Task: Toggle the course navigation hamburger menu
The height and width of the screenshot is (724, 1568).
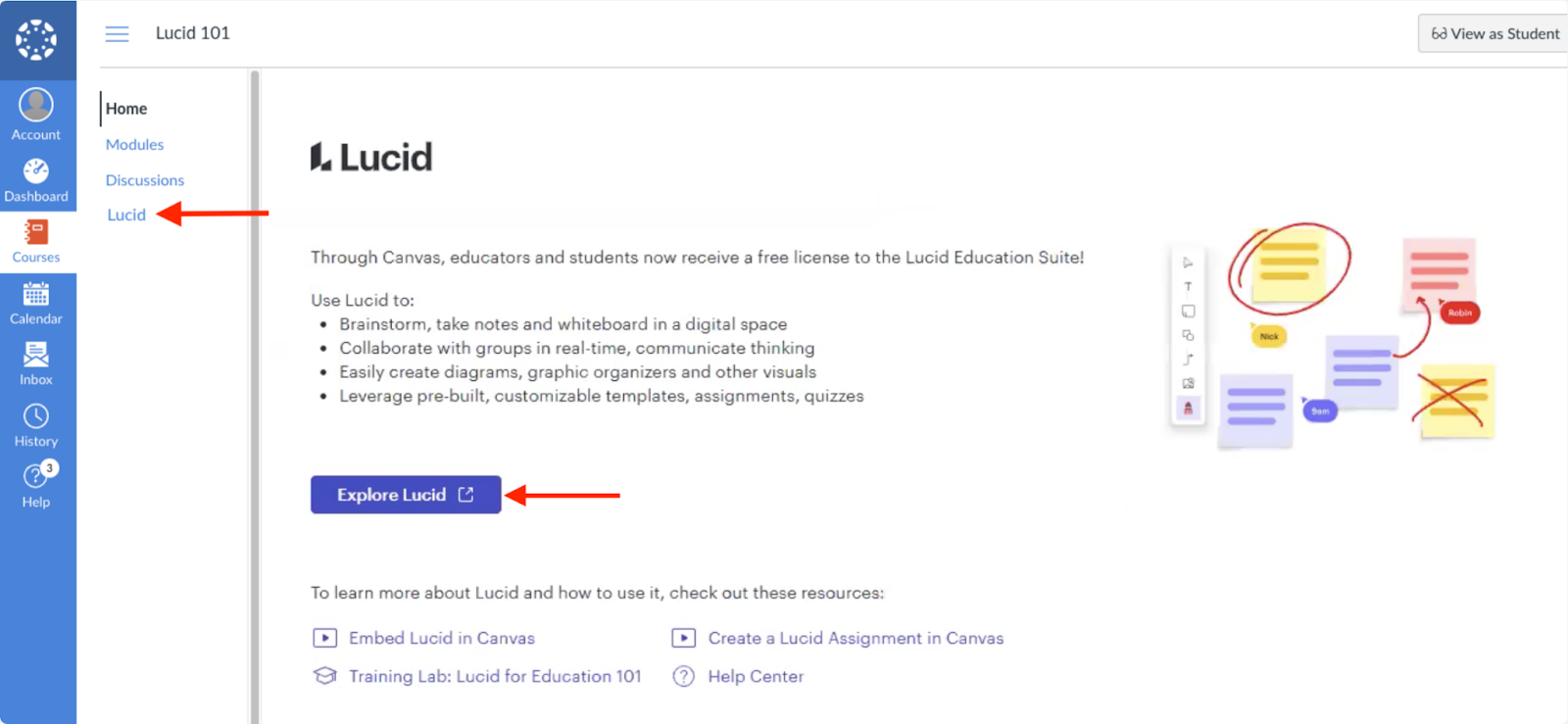Action: click(x=117, y=34)
